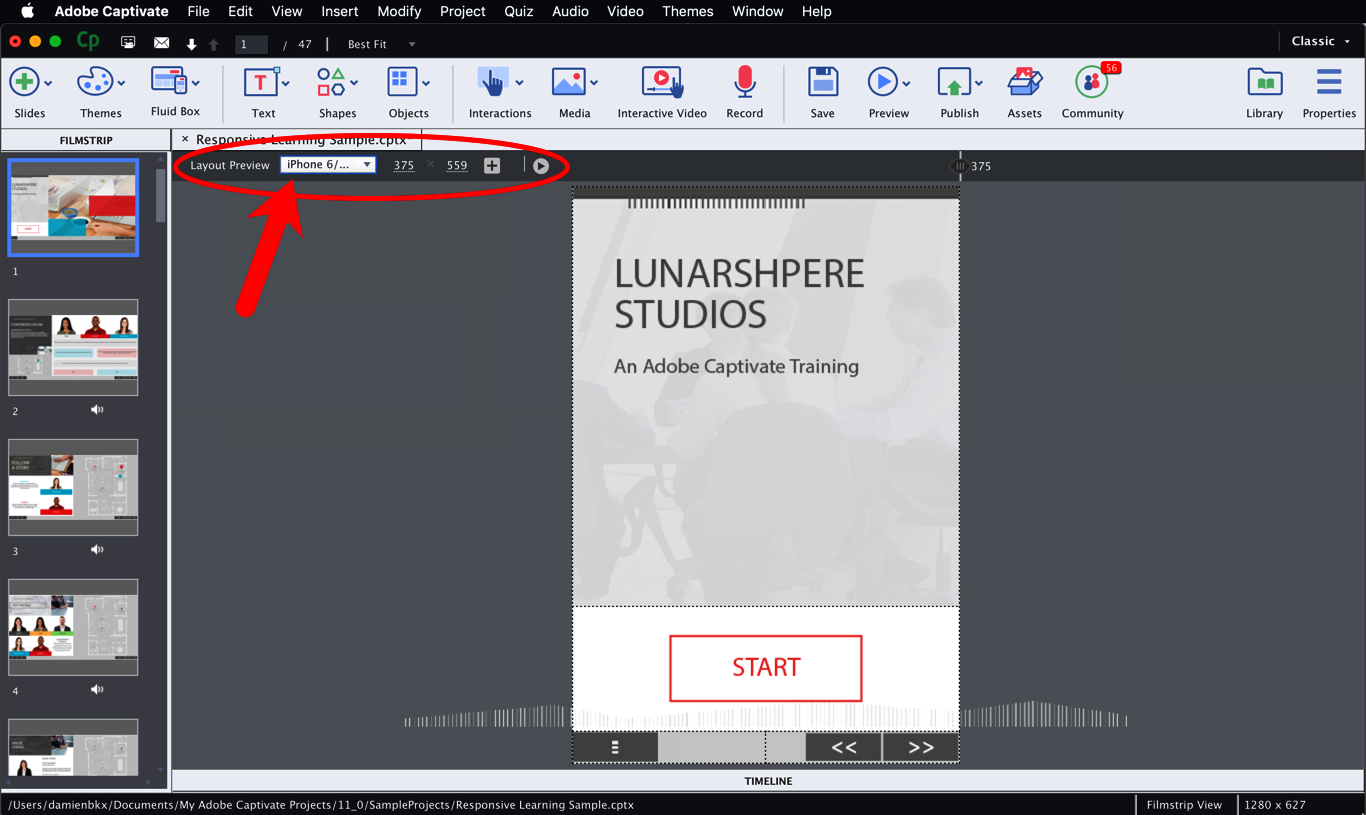
Task: Insert an Interactive Video
Action: tap(662, 82)
